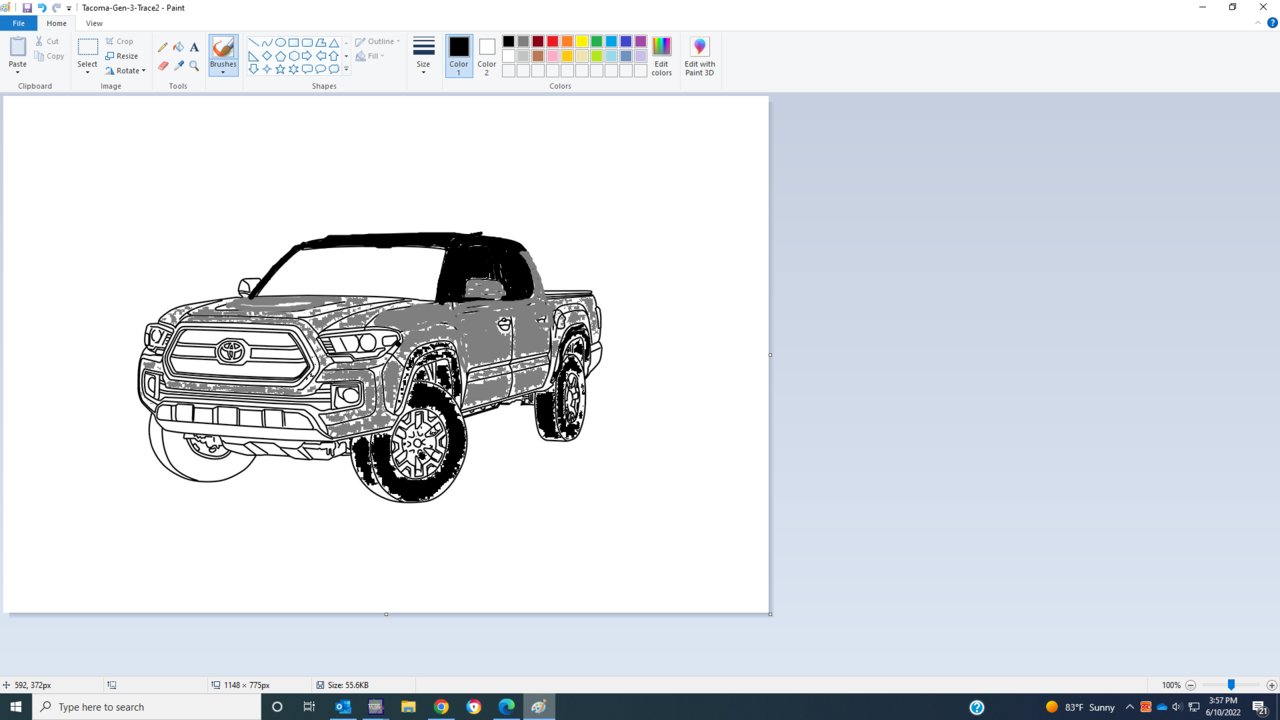Switch to the Home tab
This screenshot has width=1280, height=720.
click(x=57, y=23)
